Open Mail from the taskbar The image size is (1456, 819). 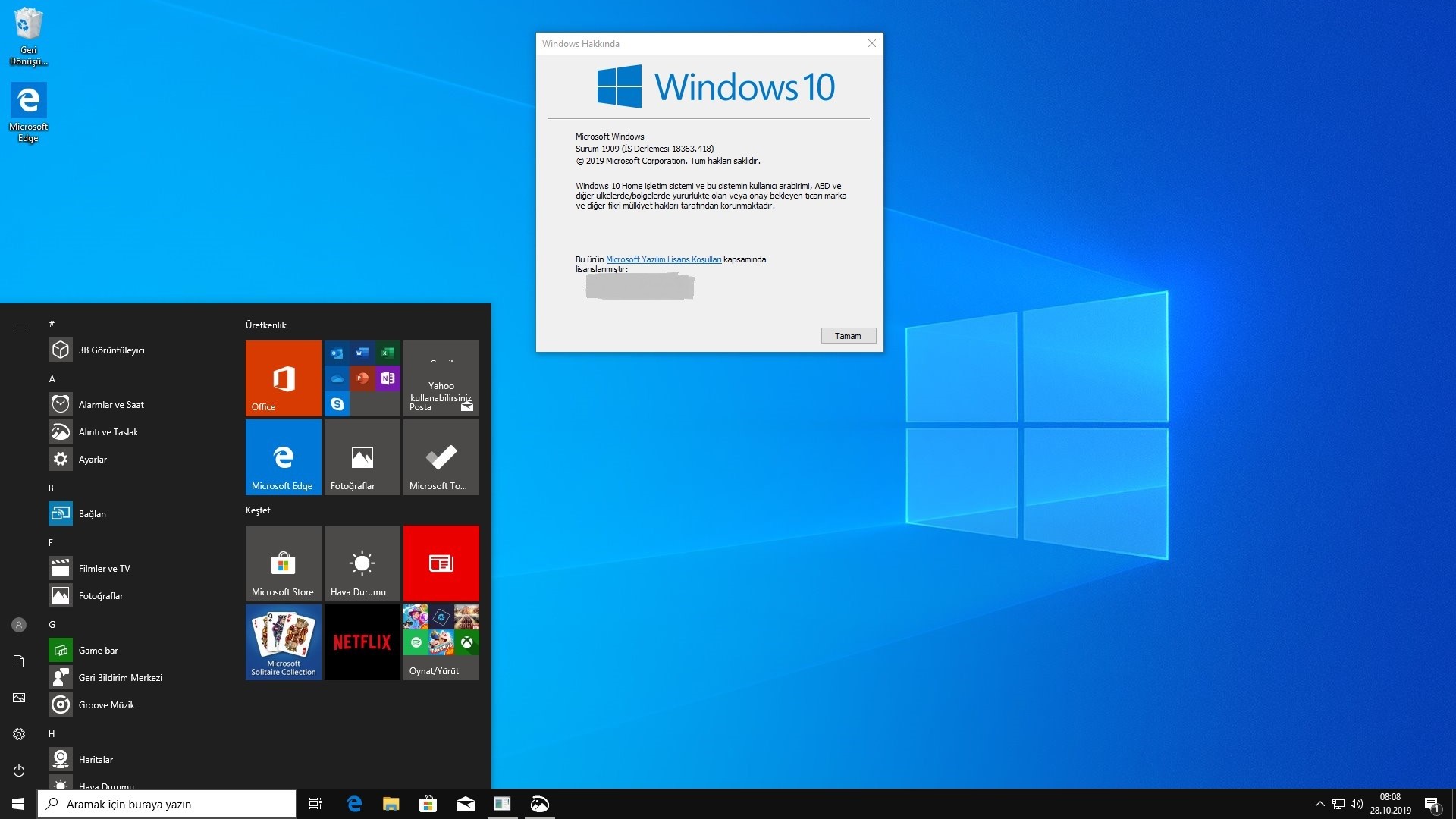465,804
